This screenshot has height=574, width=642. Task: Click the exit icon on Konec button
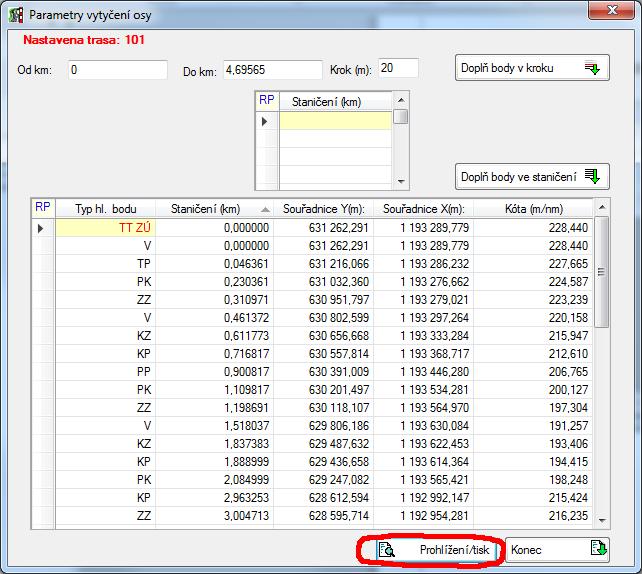[599, 548]
